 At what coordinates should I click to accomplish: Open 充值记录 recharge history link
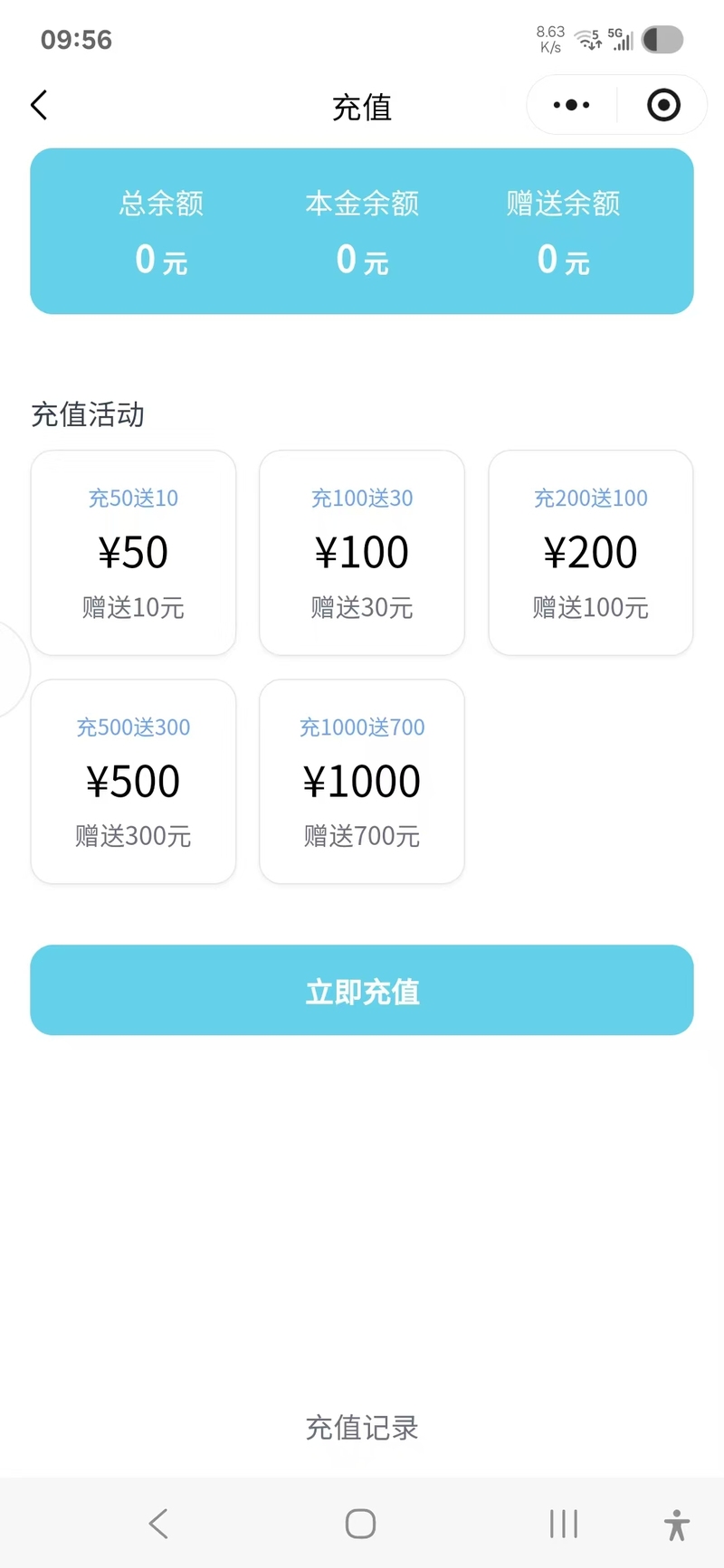[x=362, y=1428]
